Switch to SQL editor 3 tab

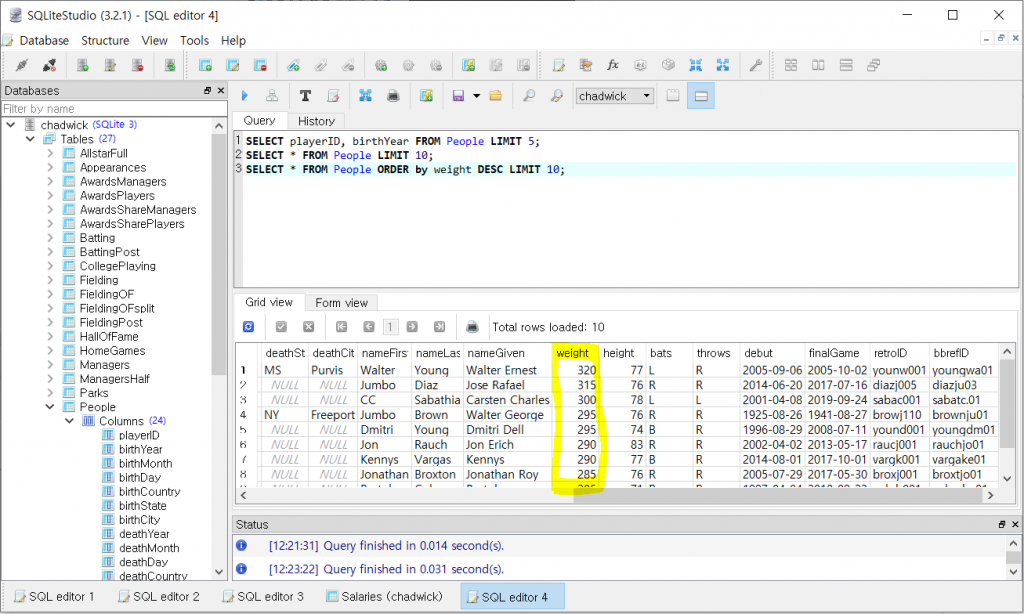tap(263, 596)
